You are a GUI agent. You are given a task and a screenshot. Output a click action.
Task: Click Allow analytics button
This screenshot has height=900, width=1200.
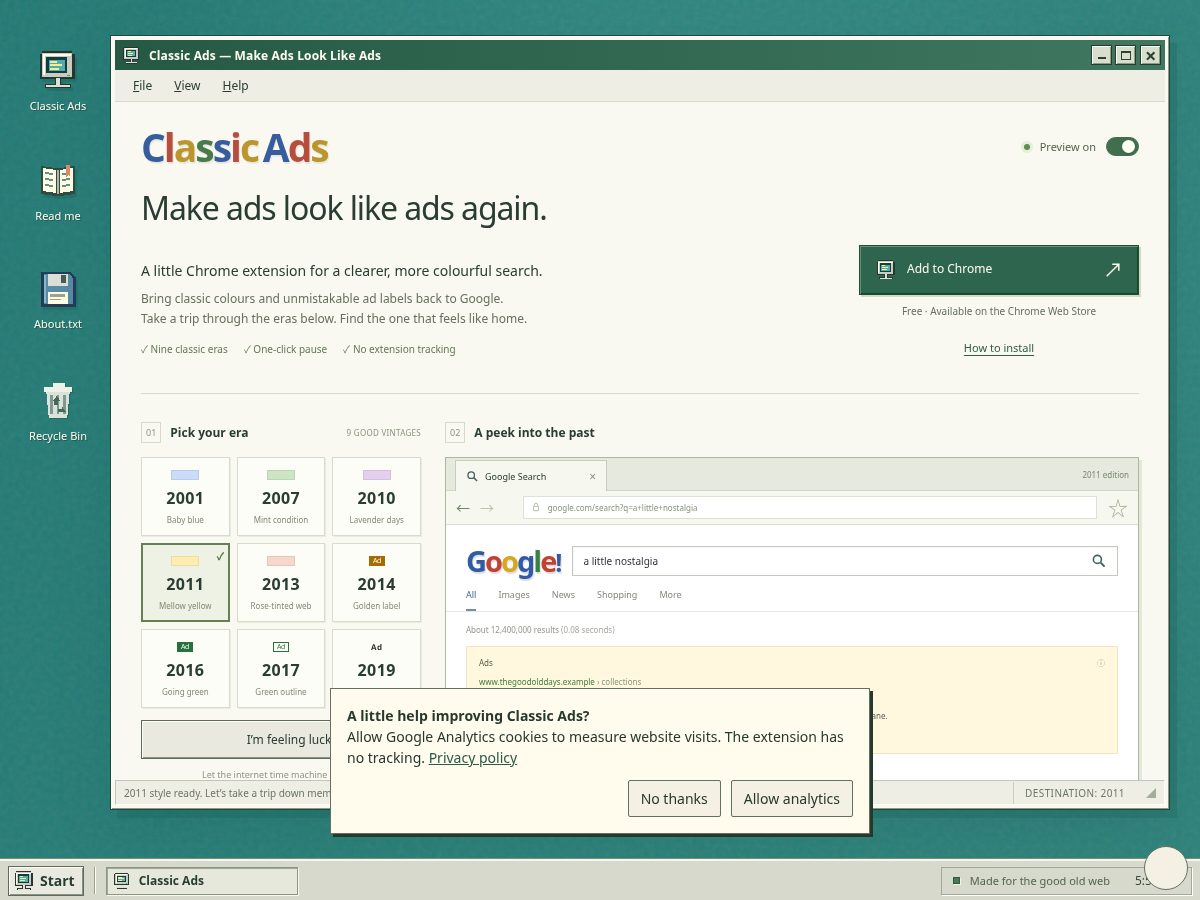[792, 799]
